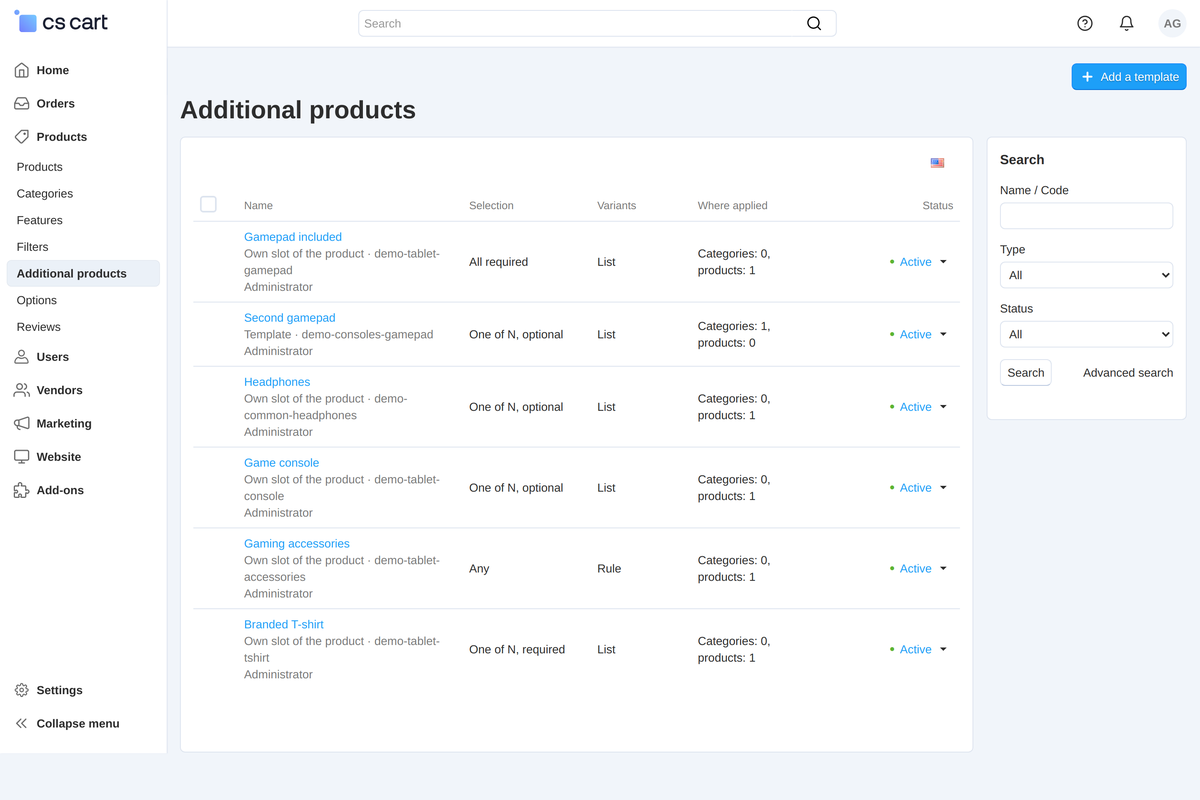This screenshot has width=1200, height=800.
Task: Click the top Search input field
Action: pyautogui.click(x=597, y=24)
